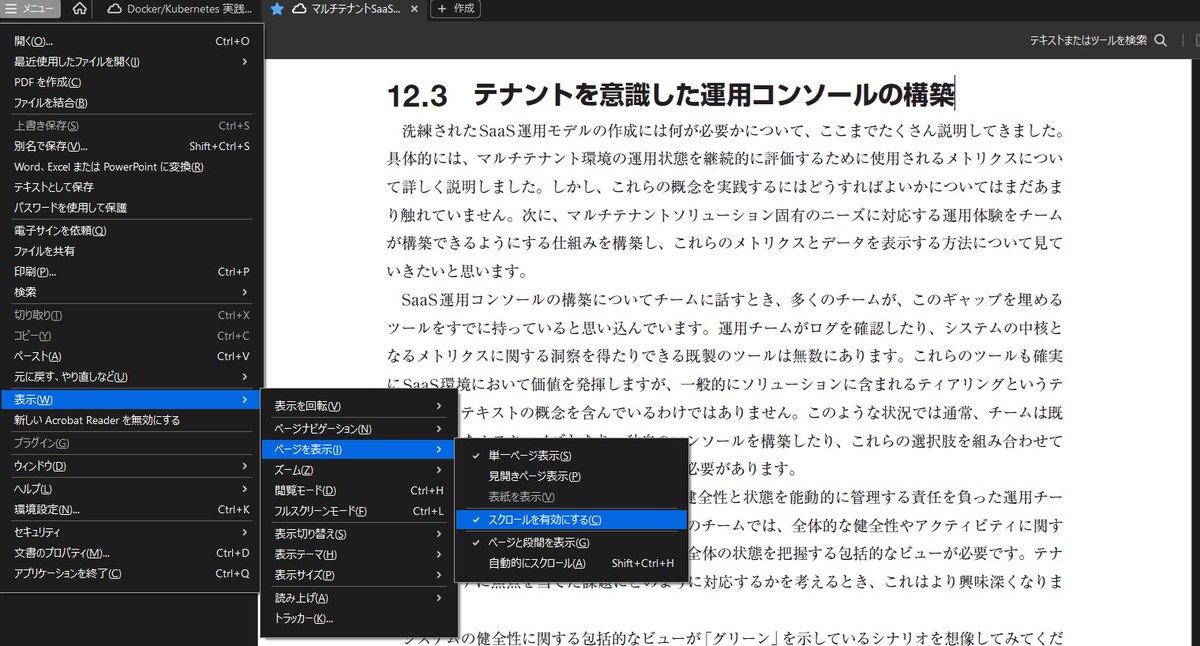The height and width of the screenshot is (646, 1200).
Task: Choose 印刷(P)... menu item
Action: (x=132, y=272)
